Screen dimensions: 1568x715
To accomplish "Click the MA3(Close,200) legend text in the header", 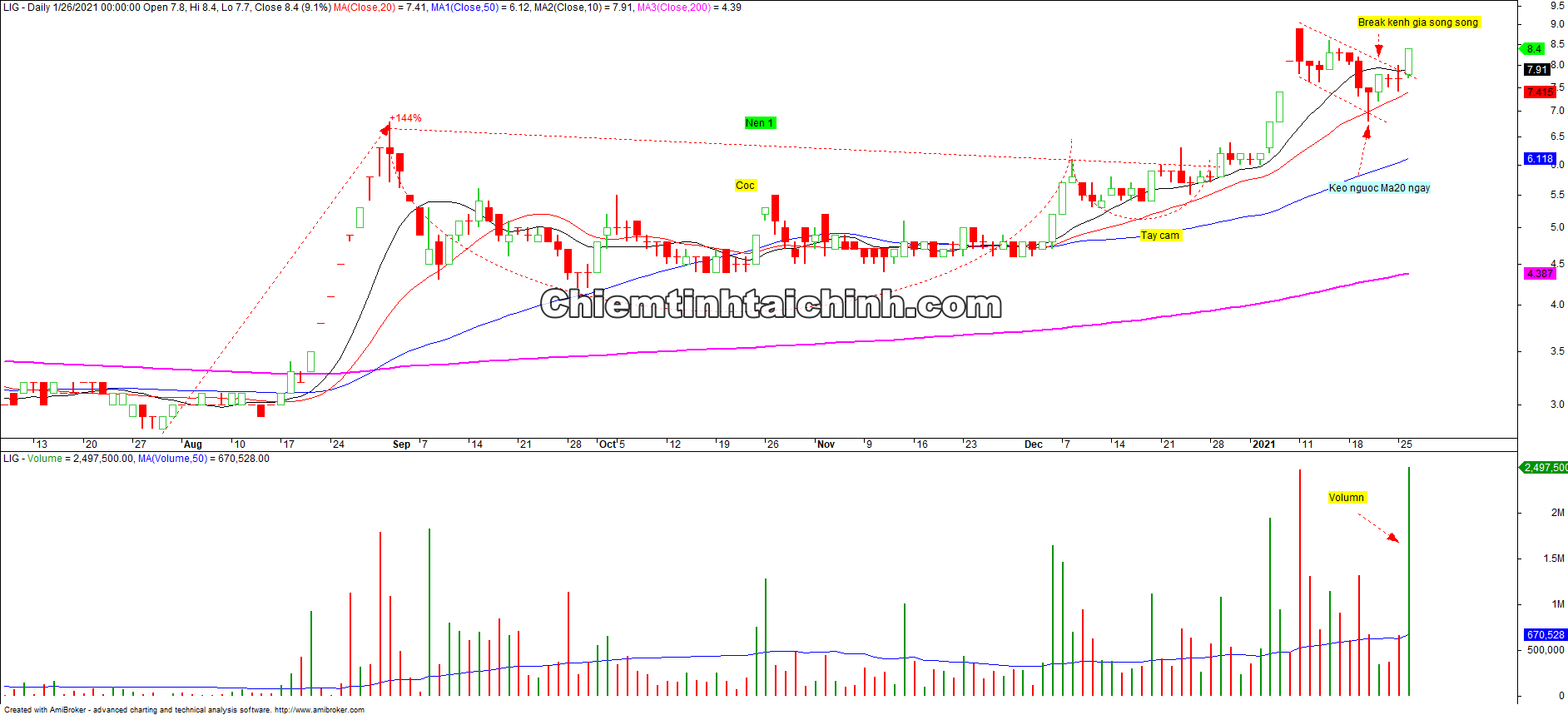I will (673, 7).
